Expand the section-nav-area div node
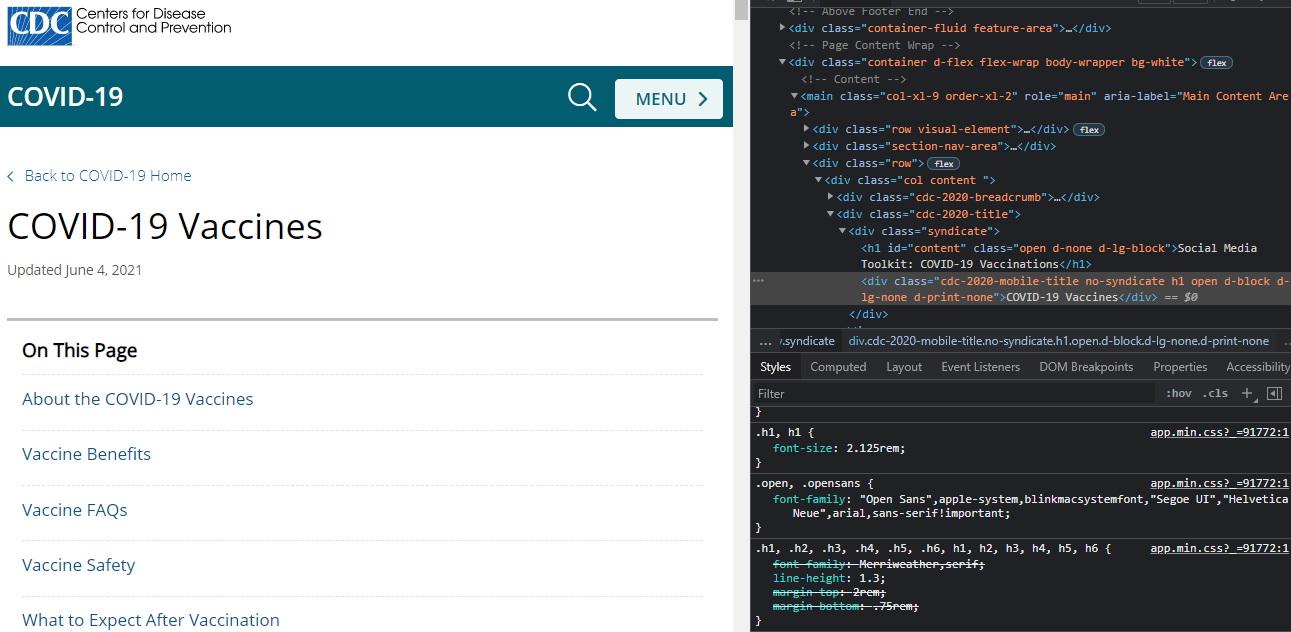Screen dimensions: 1291x632 pyautogui.click(x=807, y=146)
